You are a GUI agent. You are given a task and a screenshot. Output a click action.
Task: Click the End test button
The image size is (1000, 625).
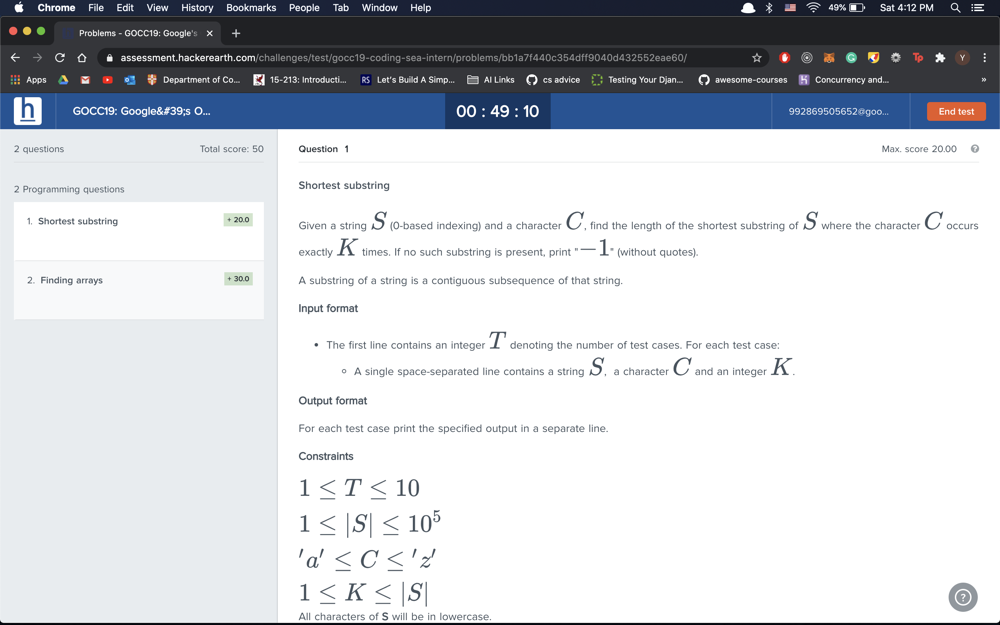(x=955, y=111)
